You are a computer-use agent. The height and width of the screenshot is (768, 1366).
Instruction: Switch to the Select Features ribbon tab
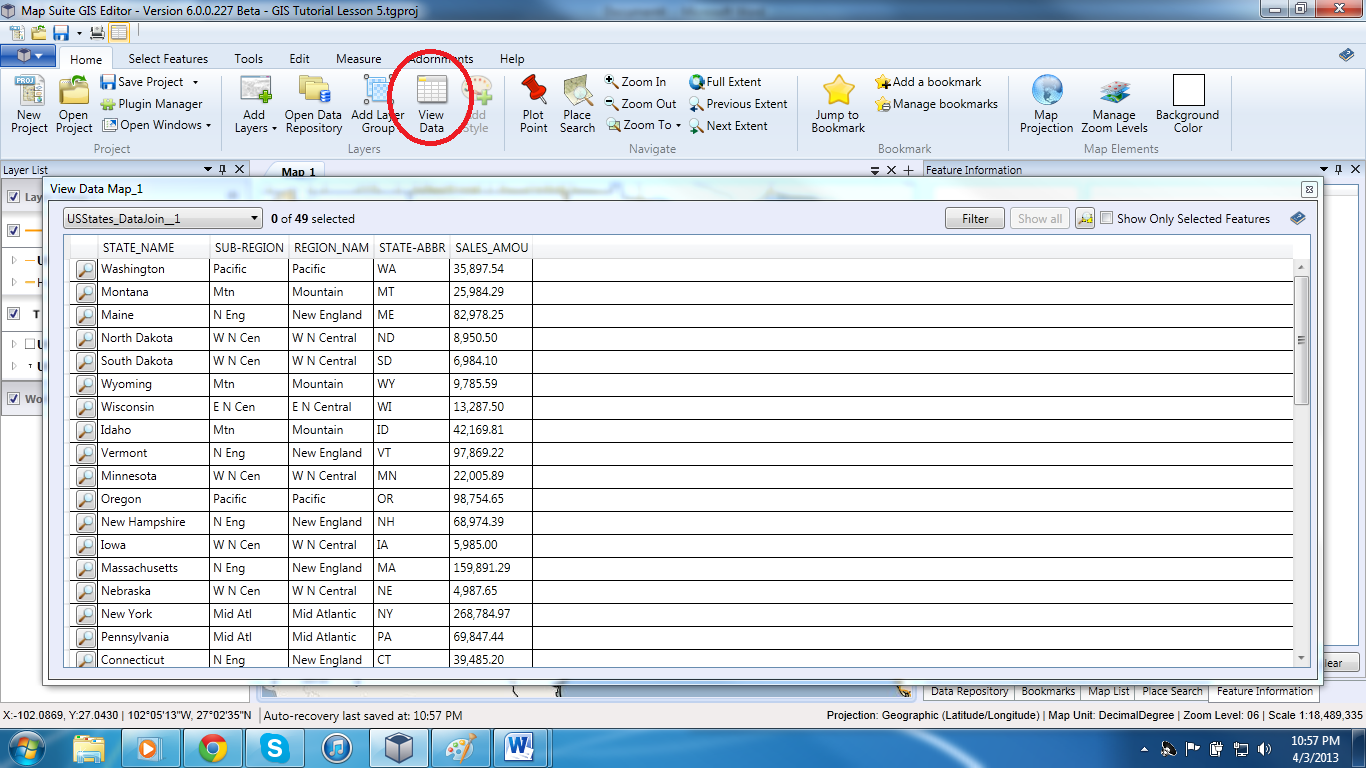click(168, 59)
